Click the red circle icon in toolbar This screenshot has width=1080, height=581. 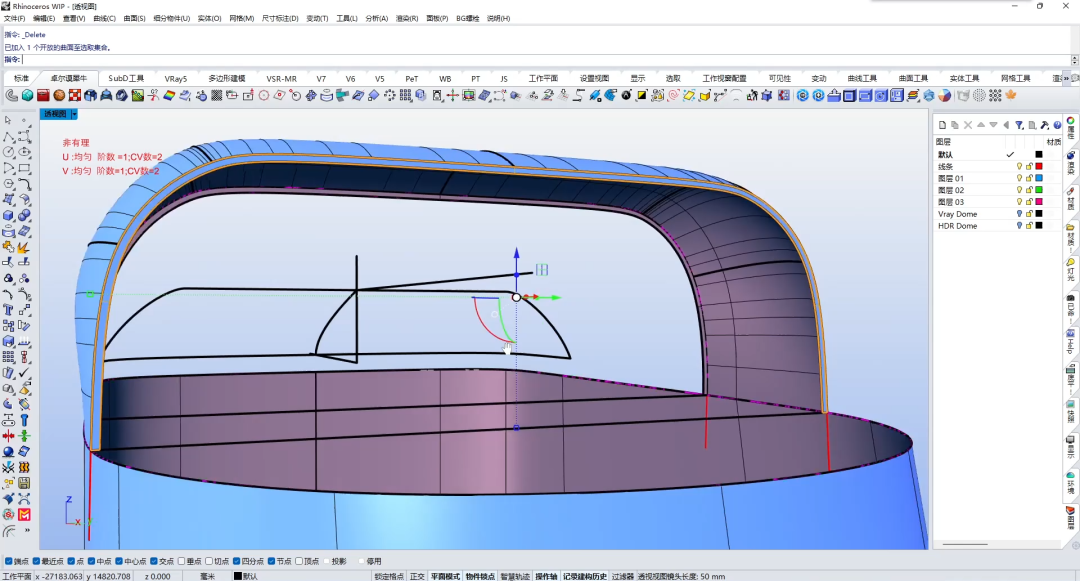(x=264, y=96)
